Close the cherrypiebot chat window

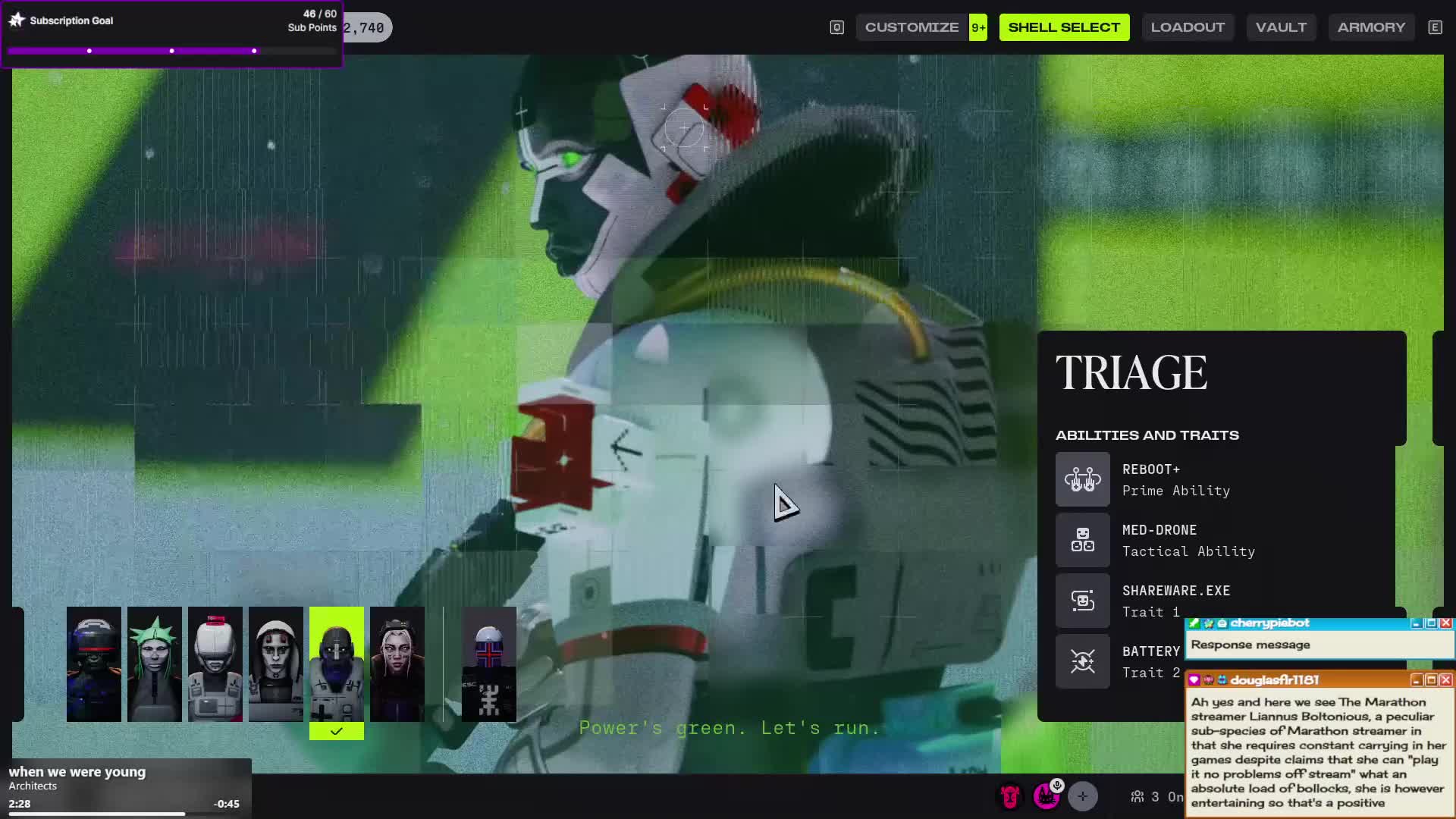coord(1446,623)
